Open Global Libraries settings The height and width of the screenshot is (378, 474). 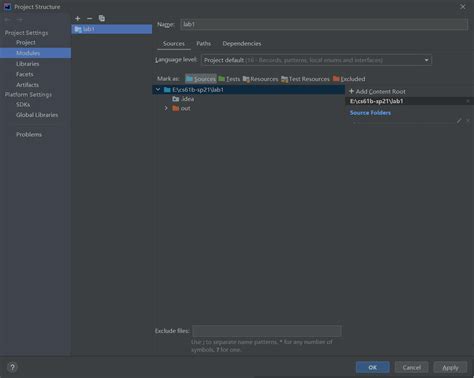click(37, 115)
